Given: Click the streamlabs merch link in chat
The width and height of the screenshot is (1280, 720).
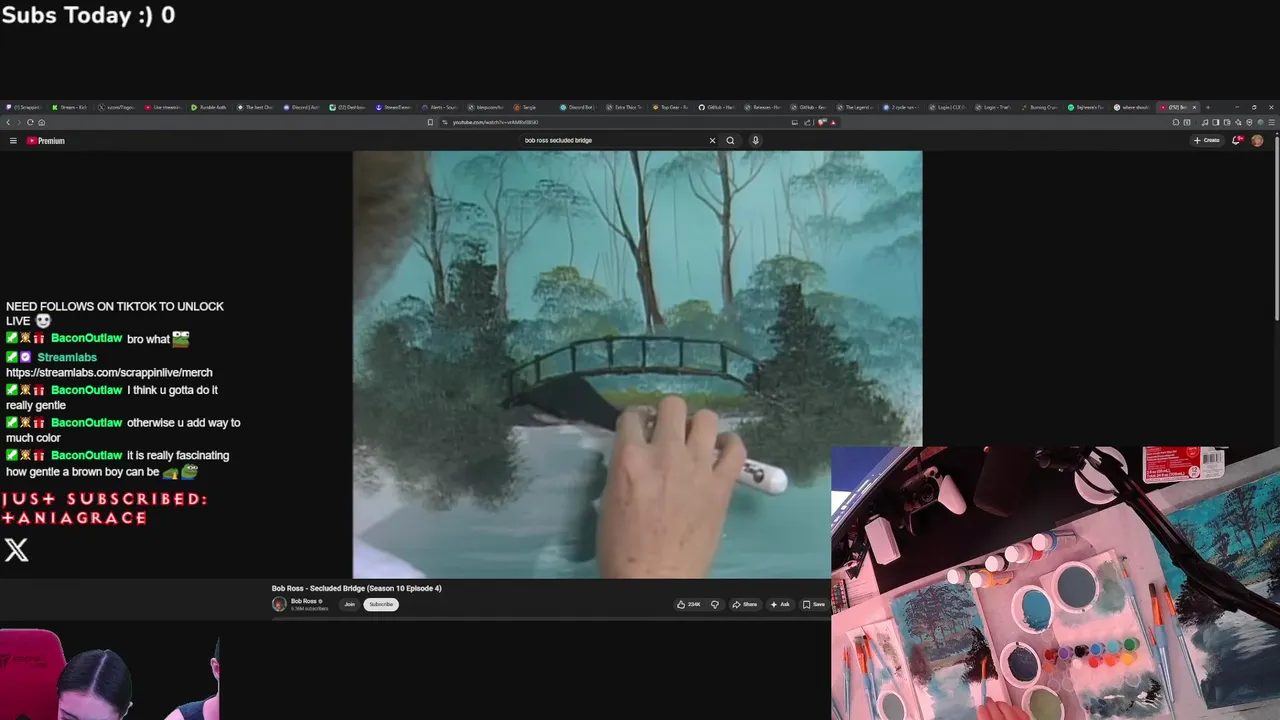Looking at the screenshot, I should 109,373.
